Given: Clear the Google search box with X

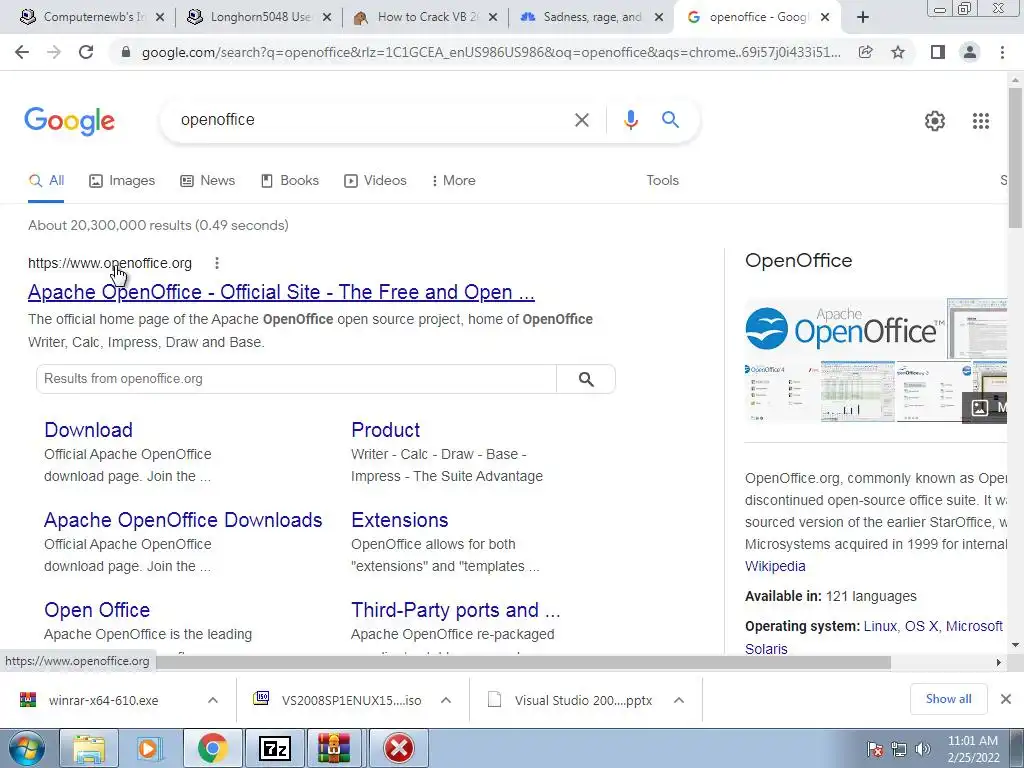Looking at the screenshot, I should [582, 120].
